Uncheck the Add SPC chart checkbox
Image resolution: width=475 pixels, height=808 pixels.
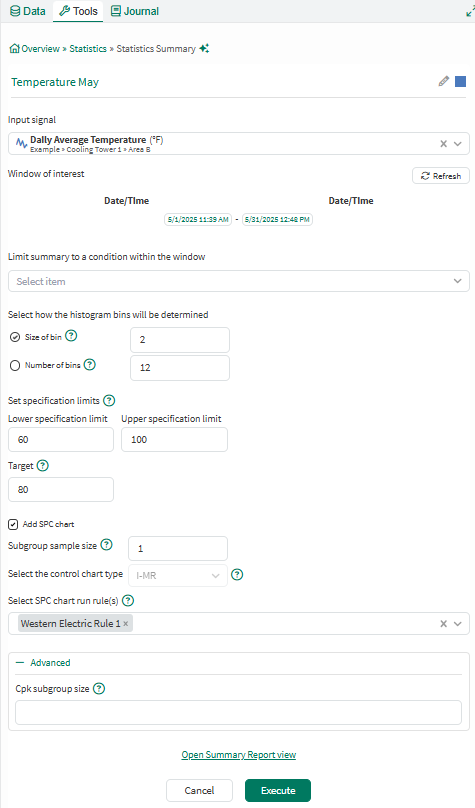pyautogui.click(x=13, y=524)
